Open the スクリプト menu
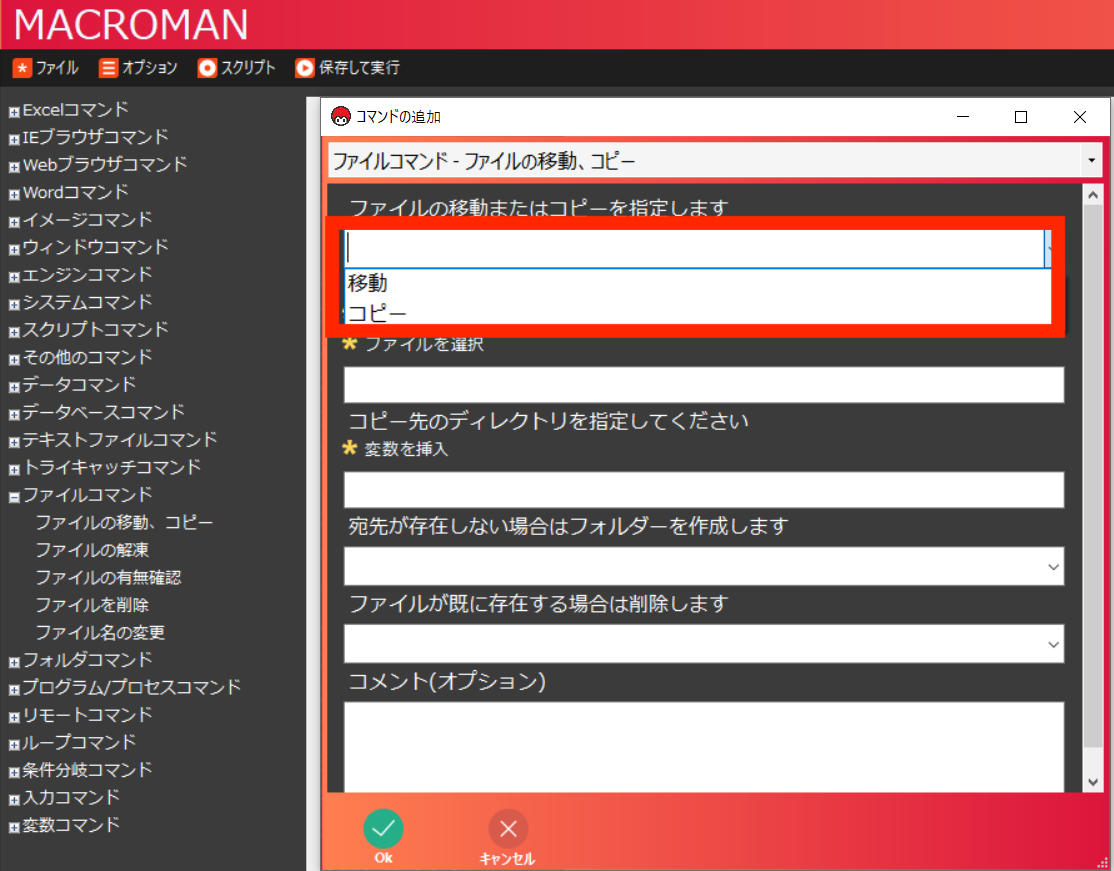The height and width of the screenshot is (871, 1114). pyautogui.click(x=237, y=67)
